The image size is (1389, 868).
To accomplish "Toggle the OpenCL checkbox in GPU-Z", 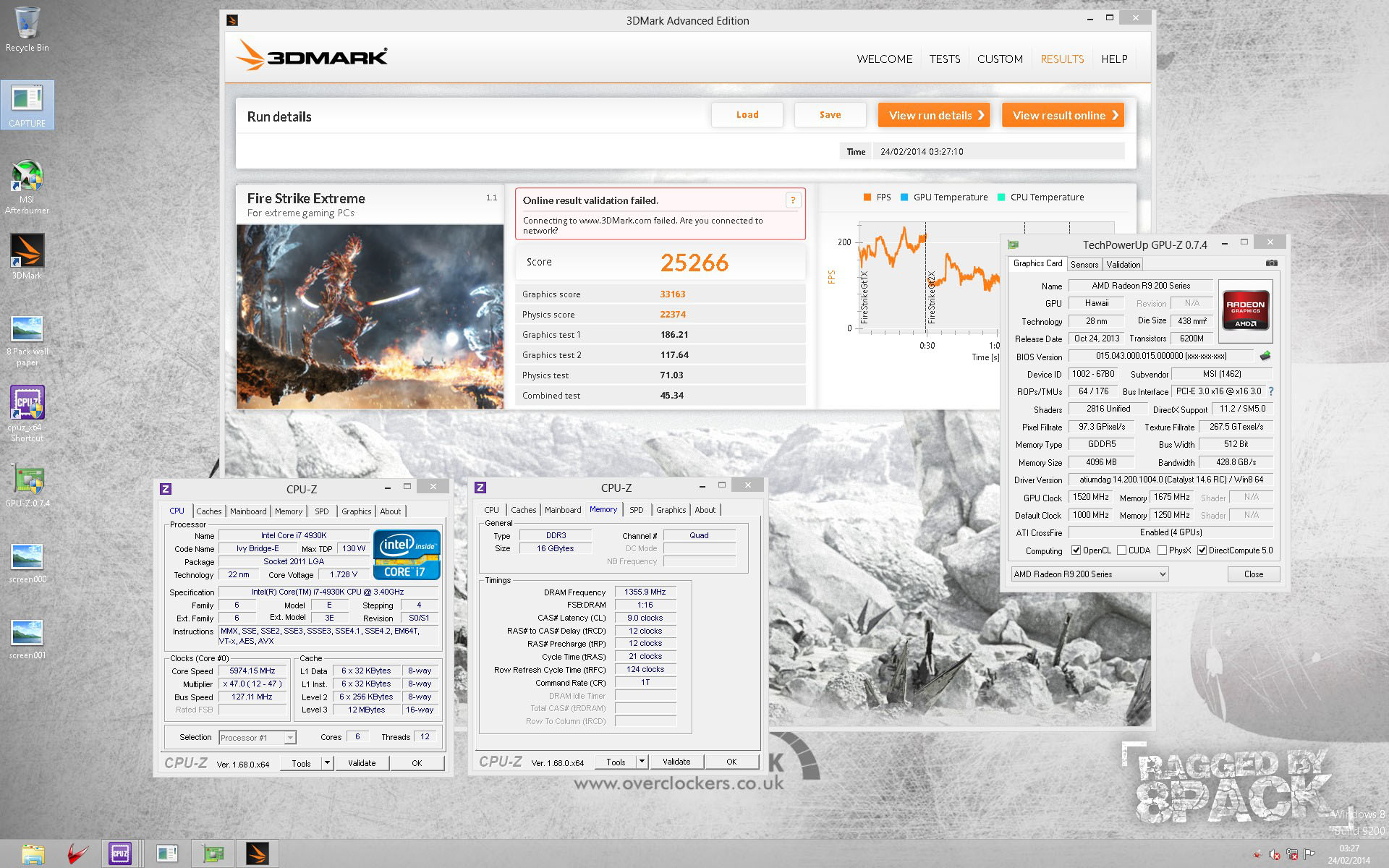I will [x=1076, y=550].
